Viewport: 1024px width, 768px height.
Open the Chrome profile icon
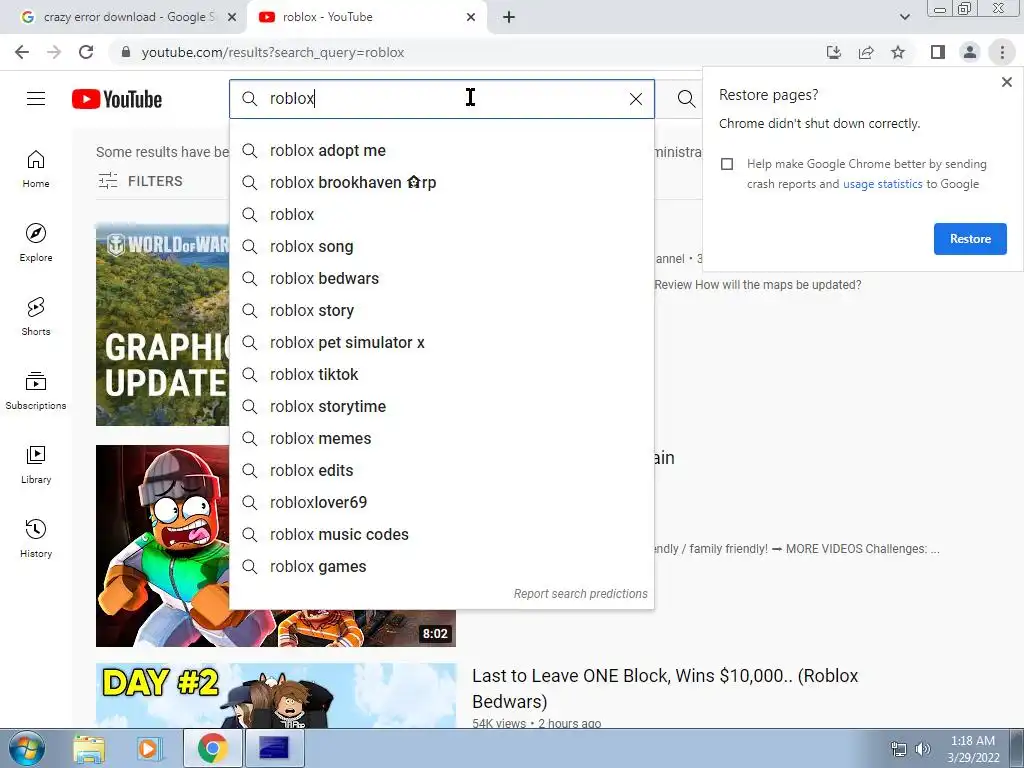click(x=970, y=52)
